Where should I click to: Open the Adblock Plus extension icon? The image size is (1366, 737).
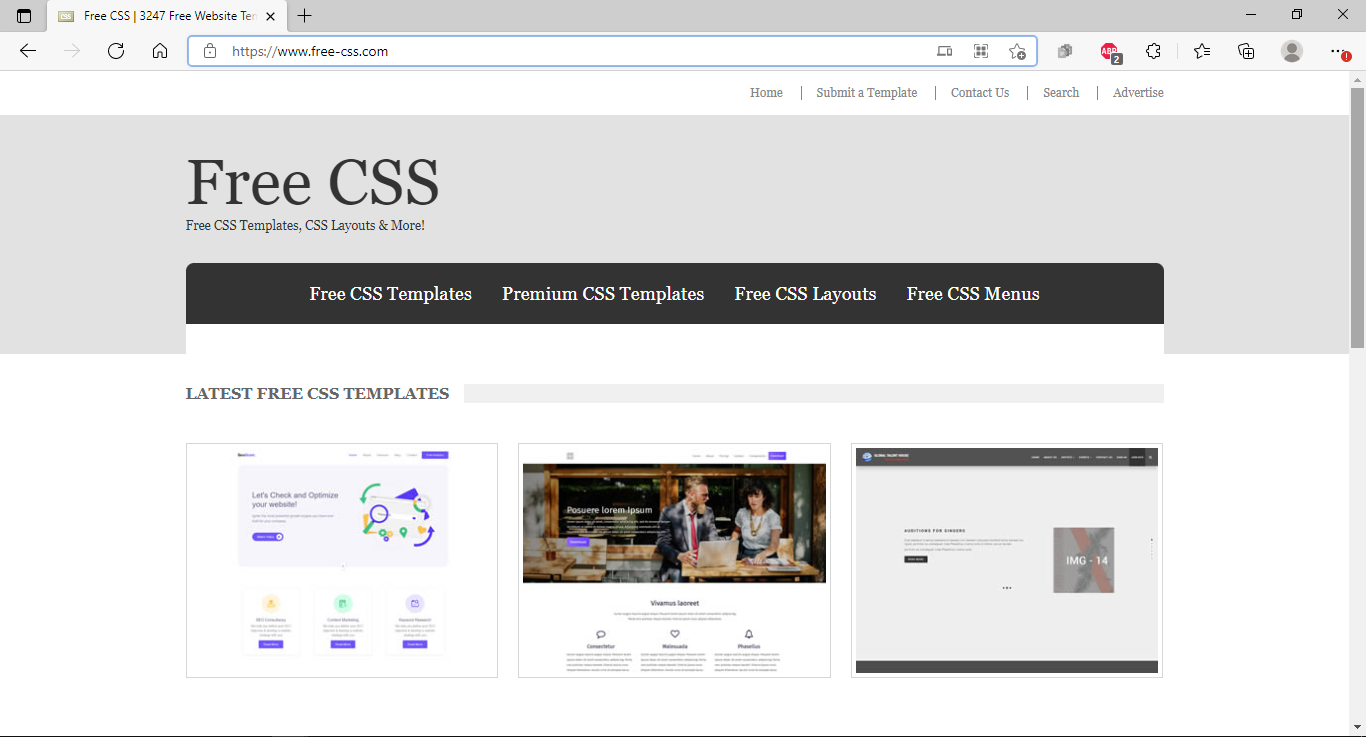pos(1108,51)
